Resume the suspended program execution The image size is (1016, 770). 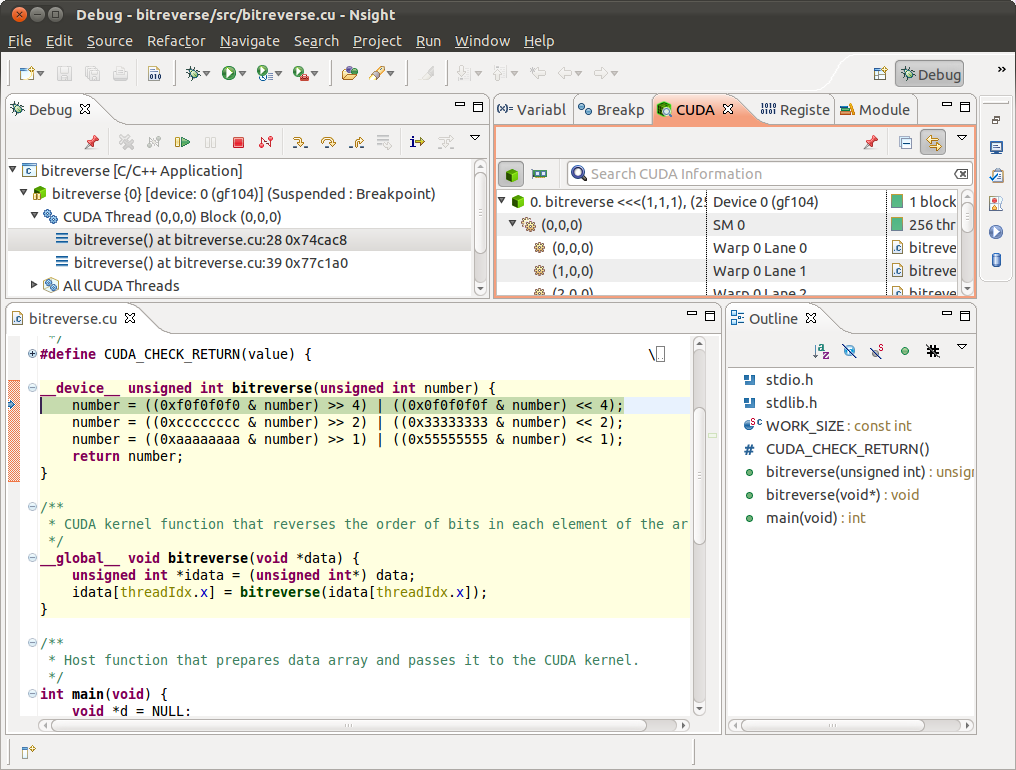pyautogui.click(x=183, y=141)
